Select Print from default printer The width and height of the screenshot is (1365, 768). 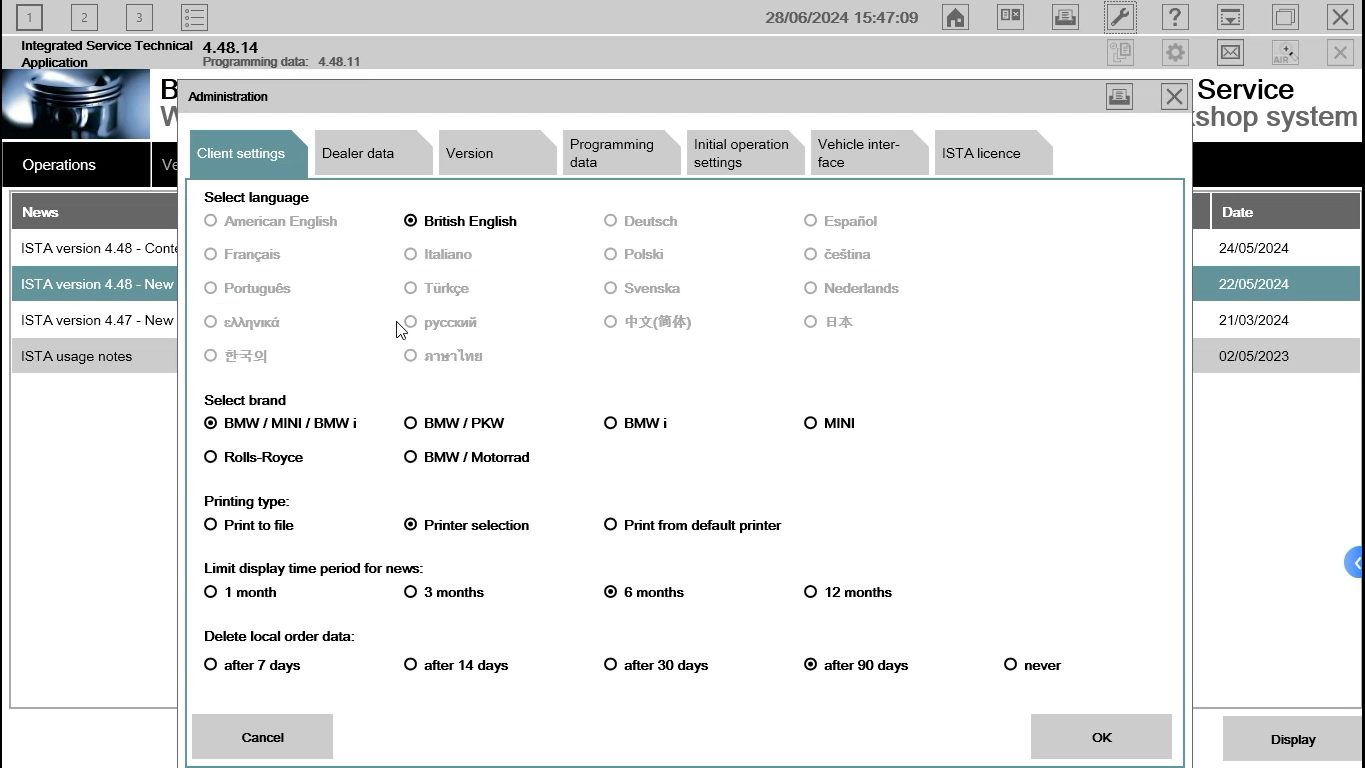click(x=692, y=525)
